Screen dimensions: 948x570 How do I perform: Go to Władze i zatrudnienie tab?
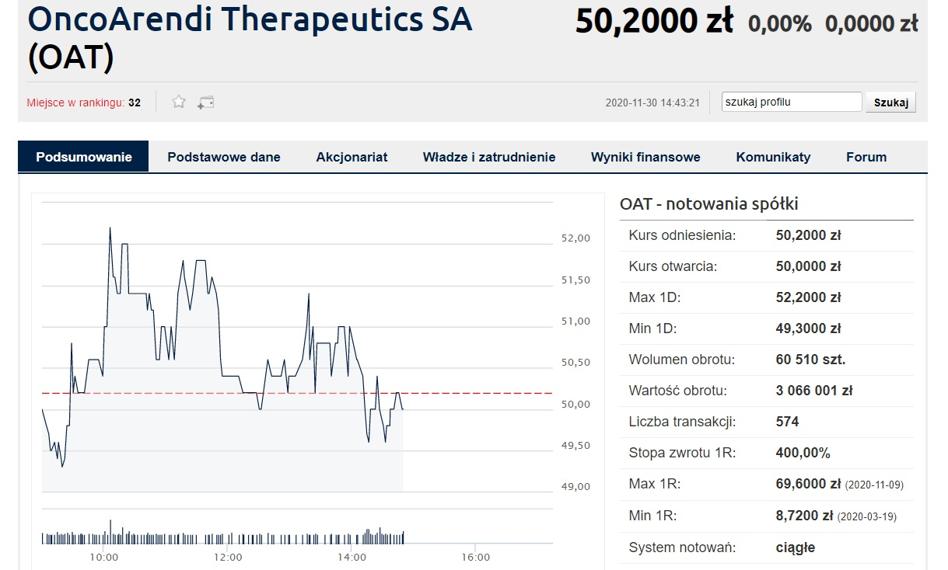pyautogui.click(x=489, y=157)
